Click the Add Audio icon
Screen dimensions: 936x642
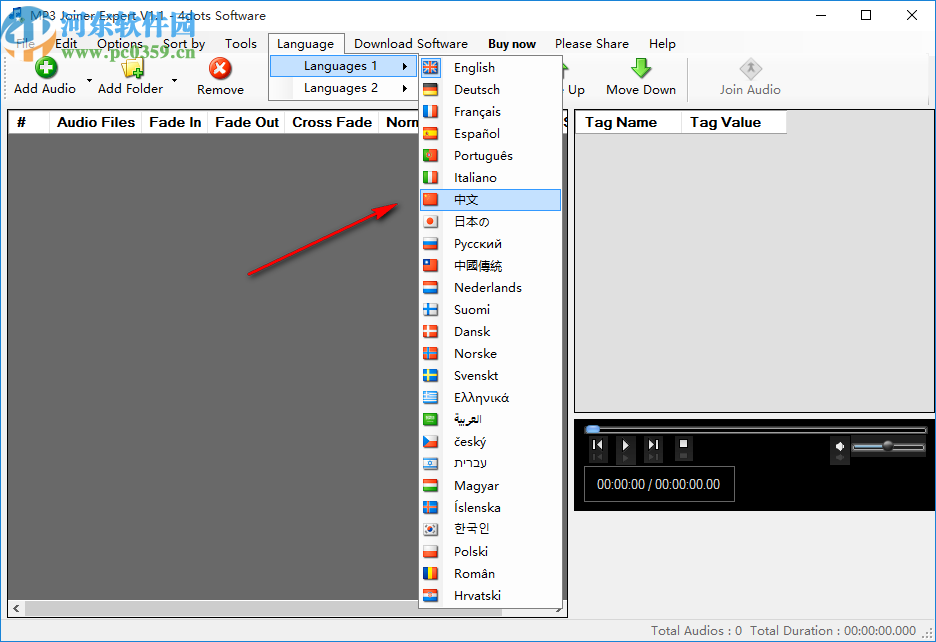point(44,68)
